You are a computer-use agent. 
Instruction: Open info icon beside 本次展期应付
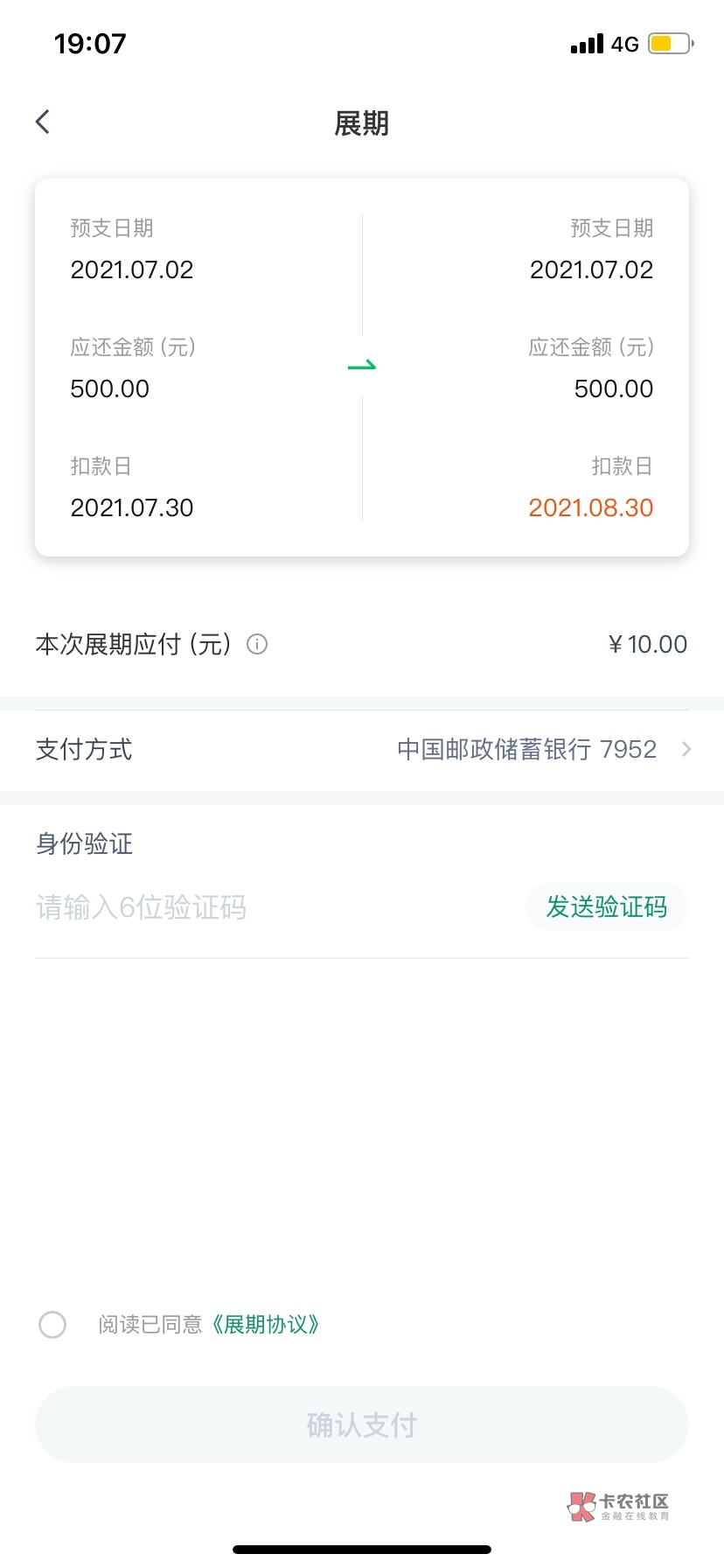tap(257, 645)
